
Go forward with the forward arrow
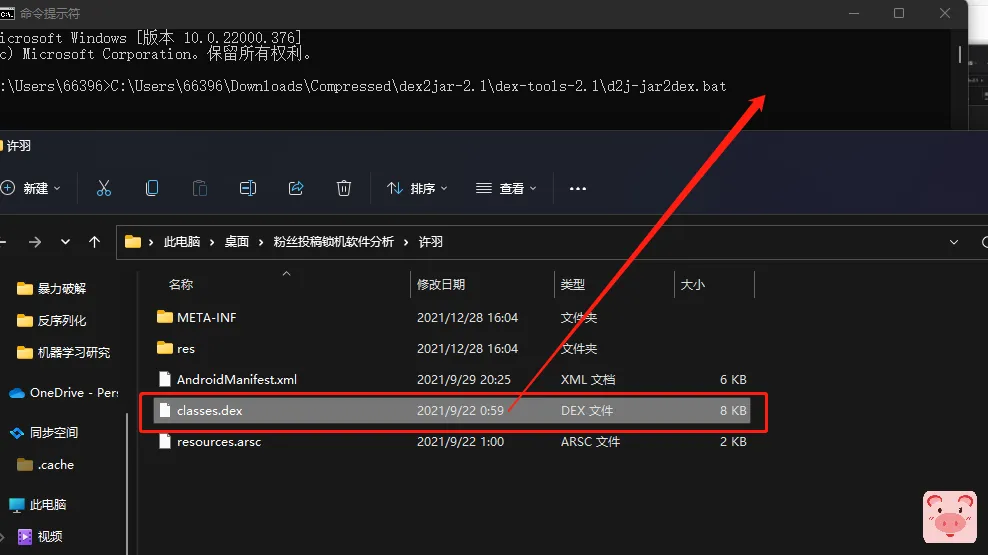tap(35, 242)
